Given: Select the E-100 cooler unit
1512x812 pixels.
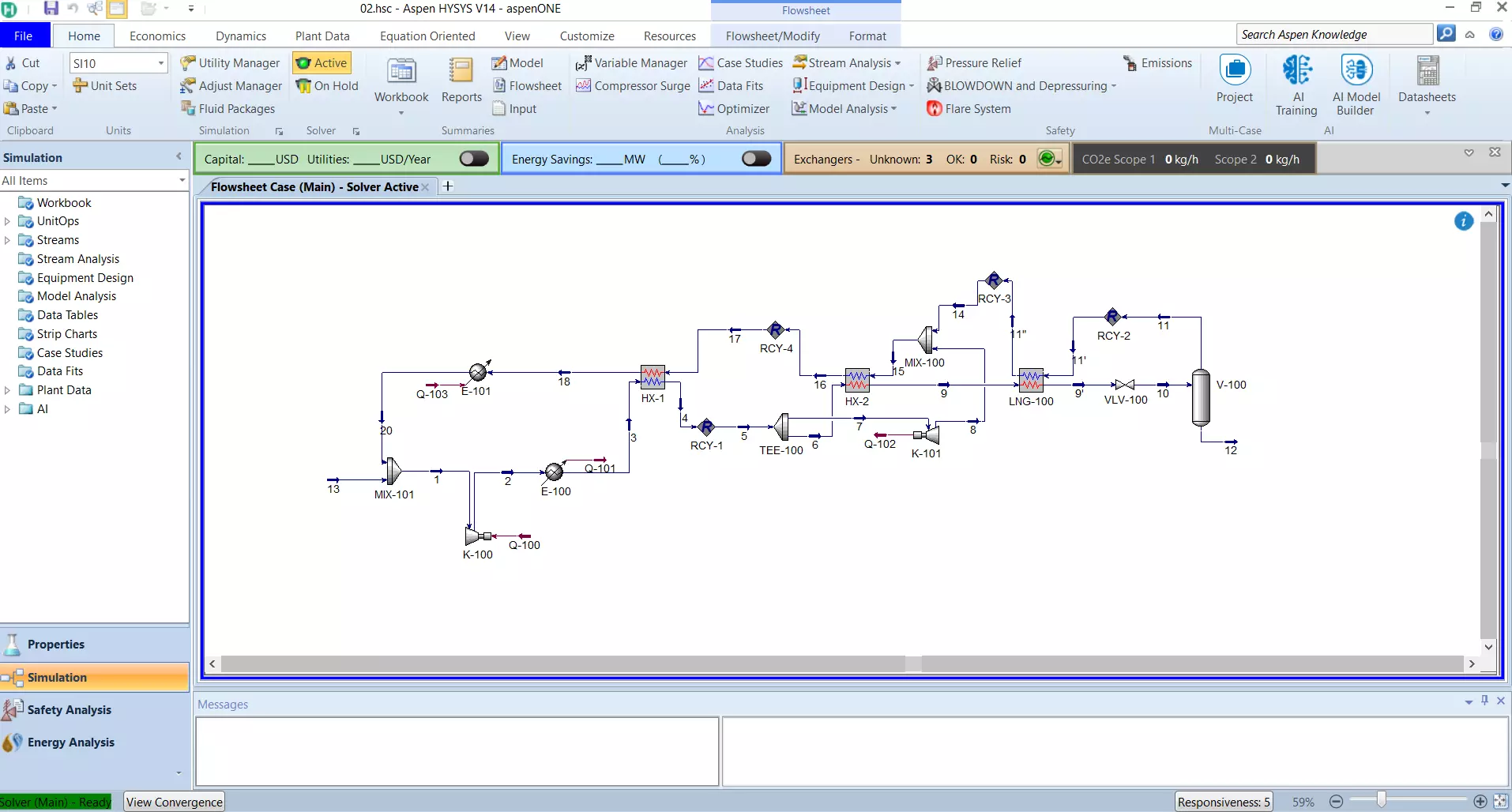Looking at the screenshot, I should [x=555, y=472].
